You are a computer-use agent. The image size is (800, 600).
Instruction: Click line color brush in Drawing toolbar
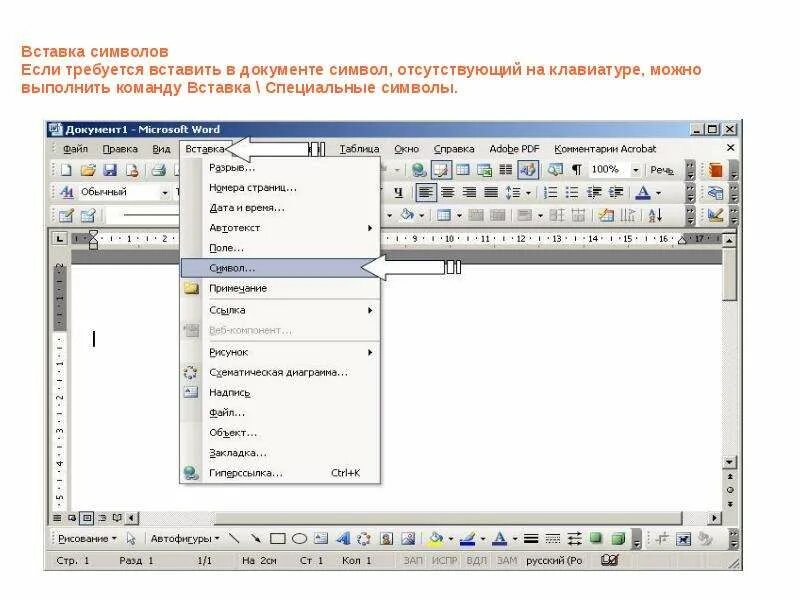click(x=467, y=538)
